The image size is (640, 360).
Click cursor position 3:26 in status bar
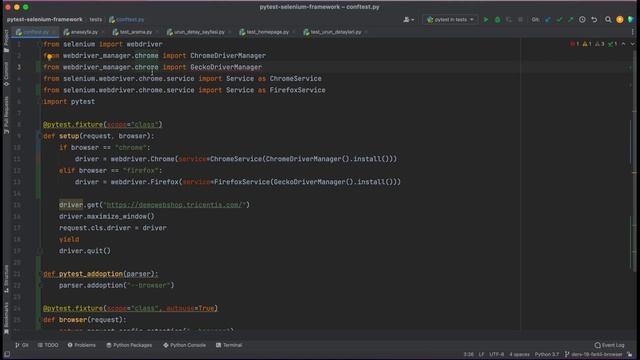(x=468, y=355)
